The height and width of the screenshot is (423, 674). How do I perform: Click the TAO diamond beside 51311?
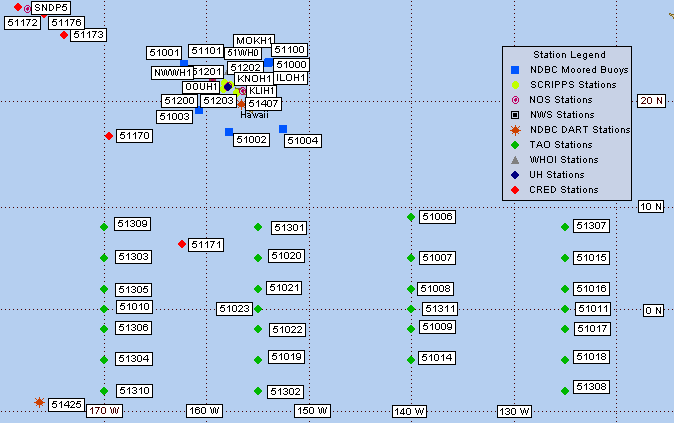[411, 309]
